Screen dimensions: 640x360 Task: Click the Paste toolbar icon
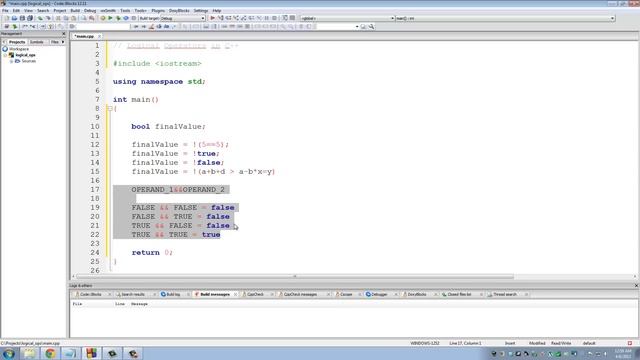tap(73, 18)
